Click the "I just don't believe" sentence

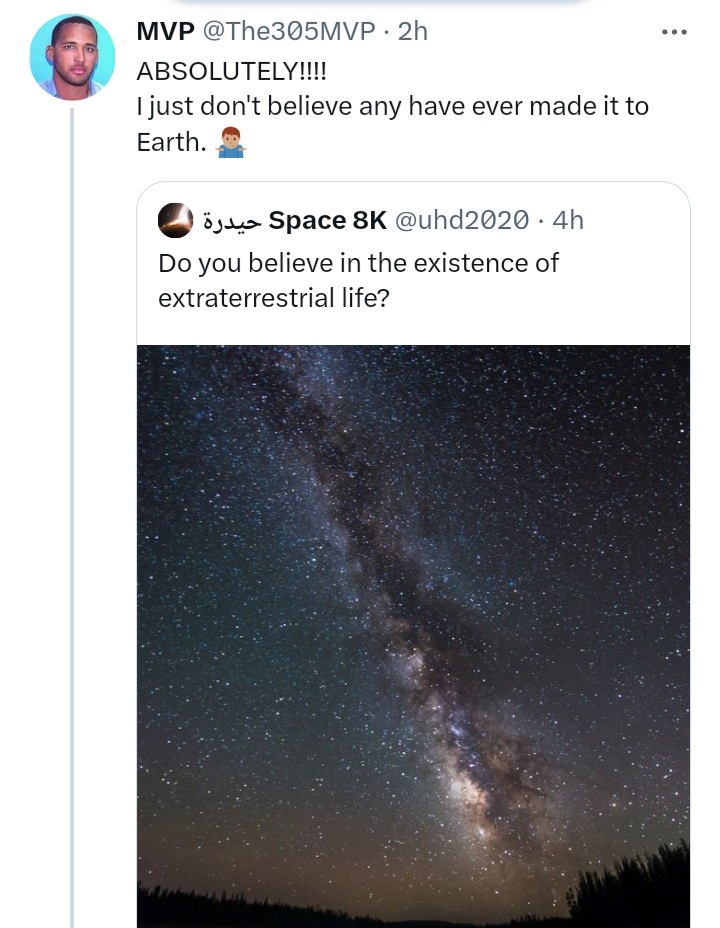coord(392,107)
